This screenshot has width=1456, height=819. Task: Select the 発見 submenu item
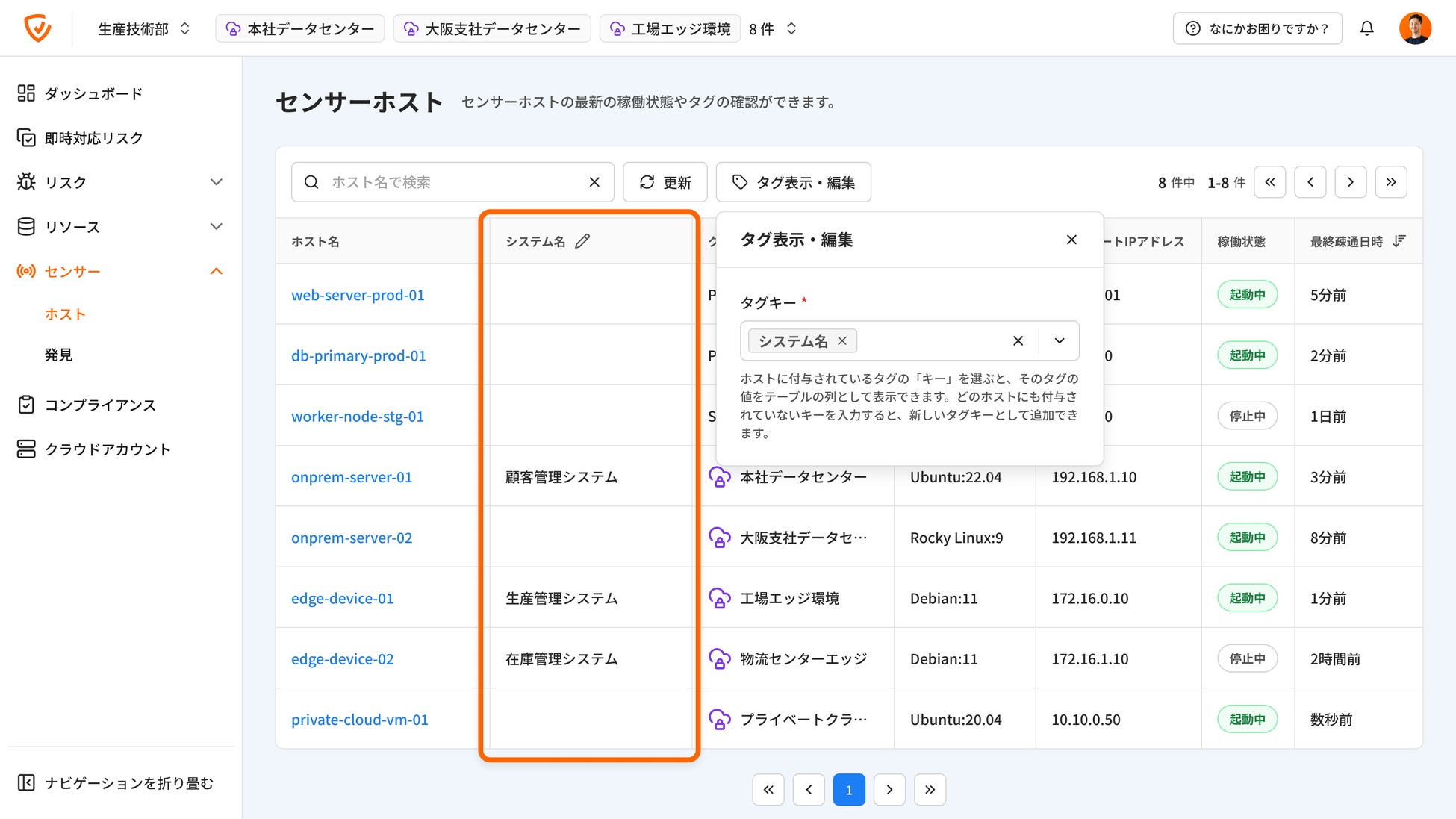point(59,355)
